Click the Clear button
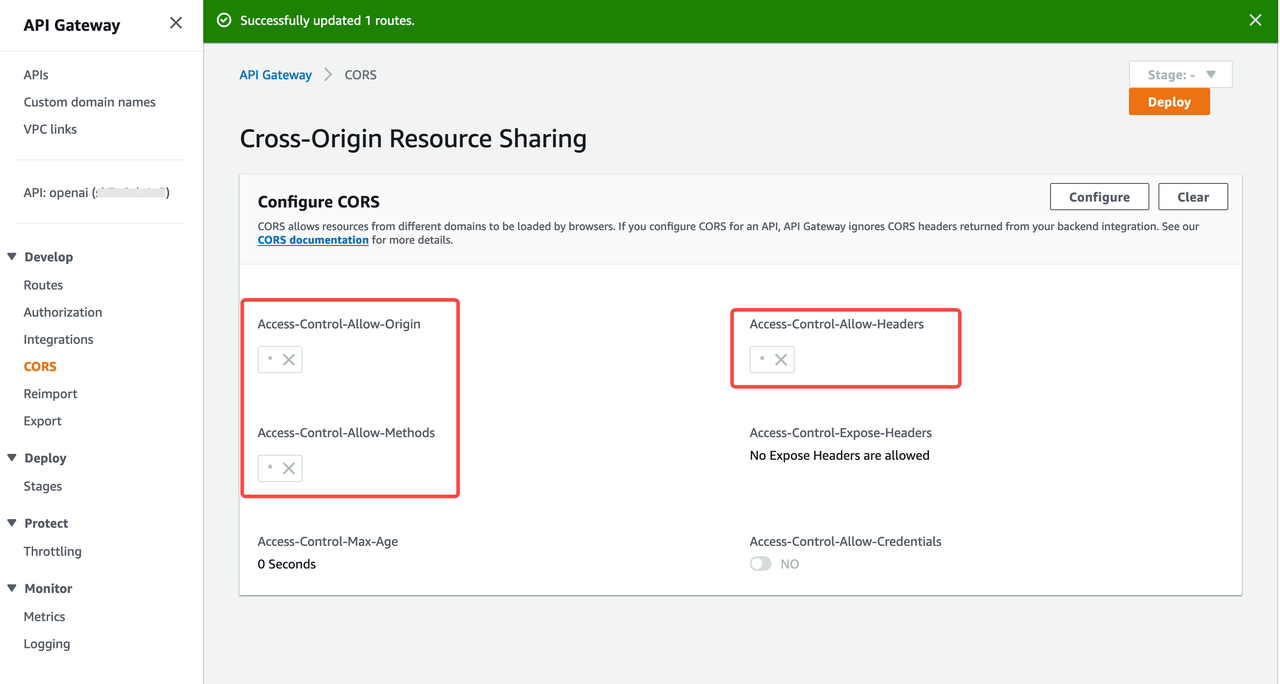Image resolution: width=1280 pixels, height=684 pixels. [x=1193, y=197]
